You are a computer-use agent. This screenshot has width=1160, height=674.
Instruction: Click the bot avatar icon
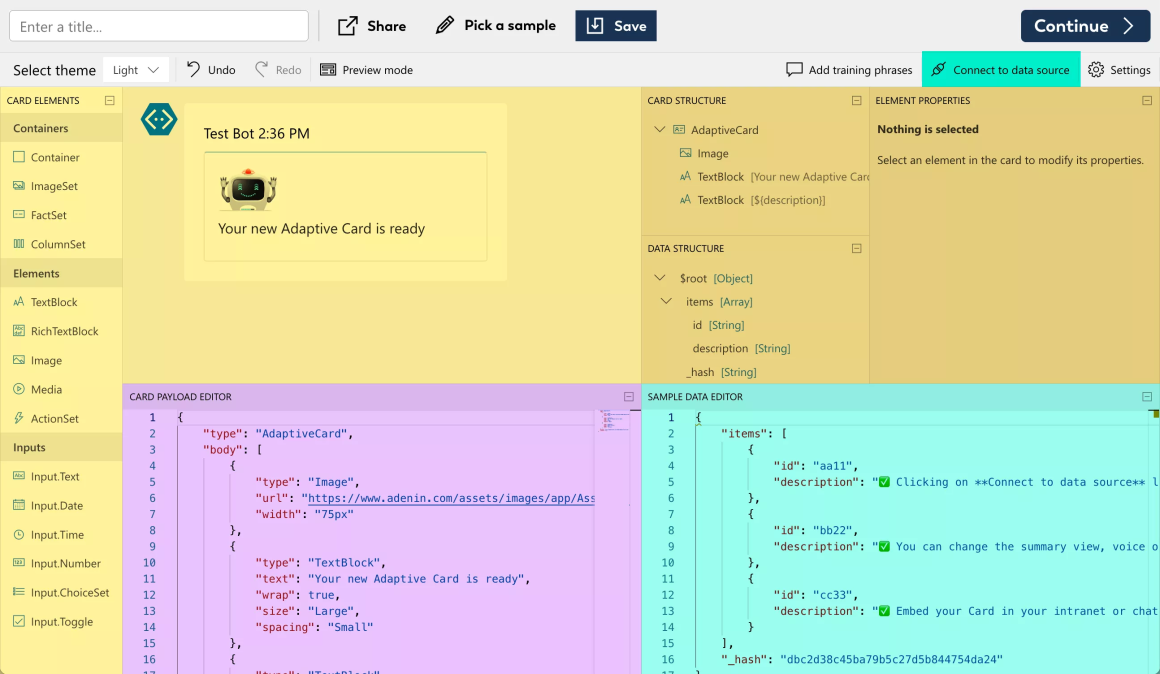coord(158,119)
